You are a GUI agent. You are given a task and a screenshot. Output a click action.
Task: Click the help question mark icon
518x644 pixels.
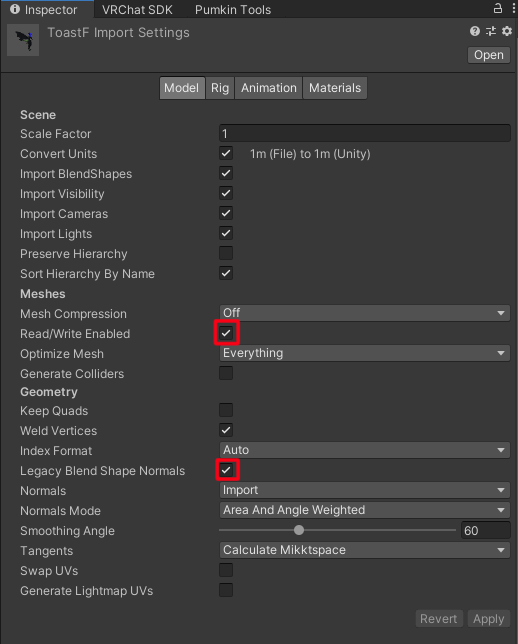coord(475,31)
